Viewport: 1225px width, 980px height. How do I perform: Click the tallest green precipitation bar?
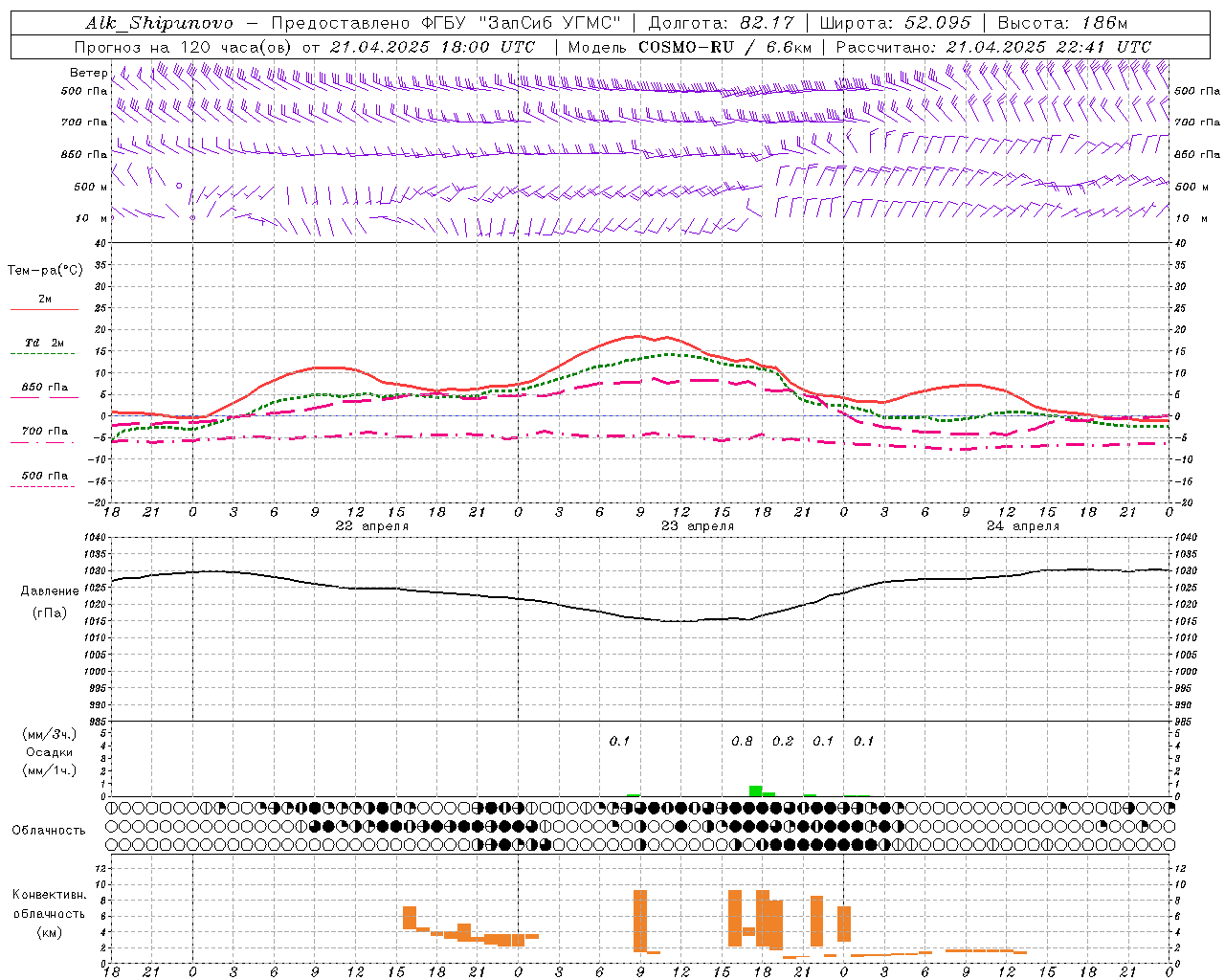coord(755,791)
